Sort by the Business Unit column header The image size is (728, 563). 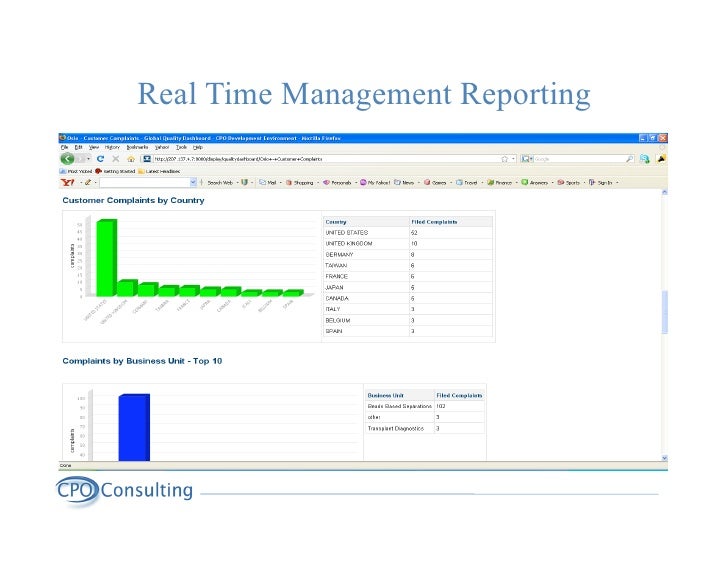[x=399, y=395]
